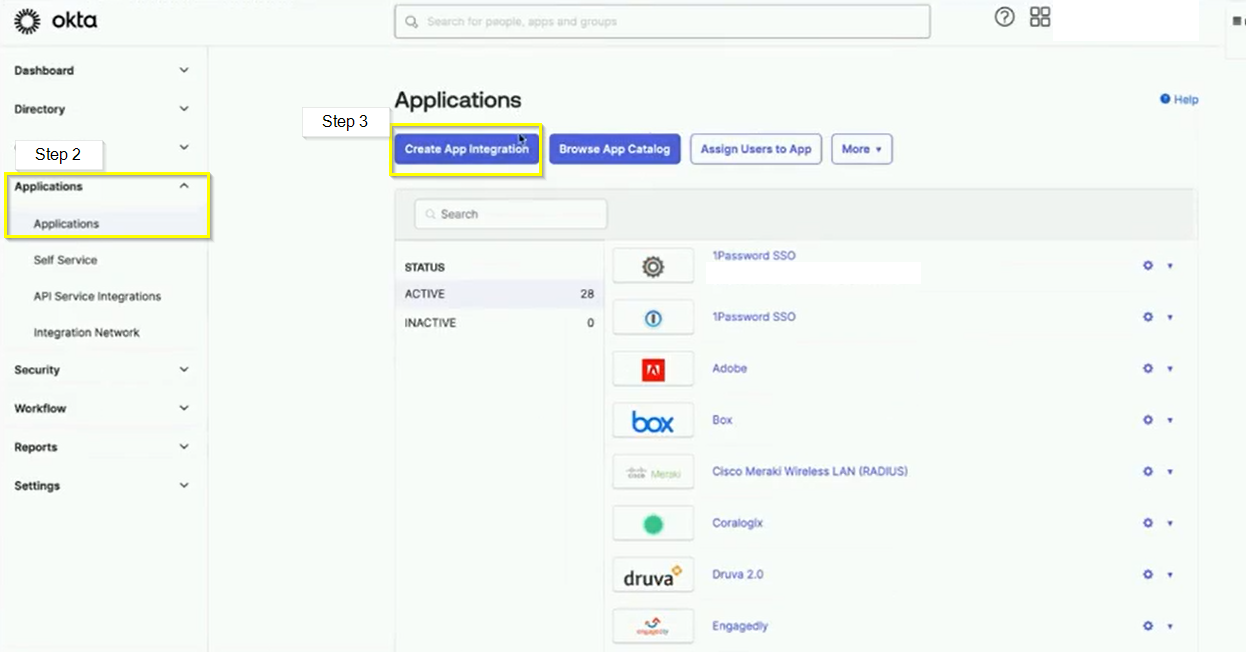Expand the Security sidebar section
This screenshot has width=1246, height=652.
click(183, 370)
